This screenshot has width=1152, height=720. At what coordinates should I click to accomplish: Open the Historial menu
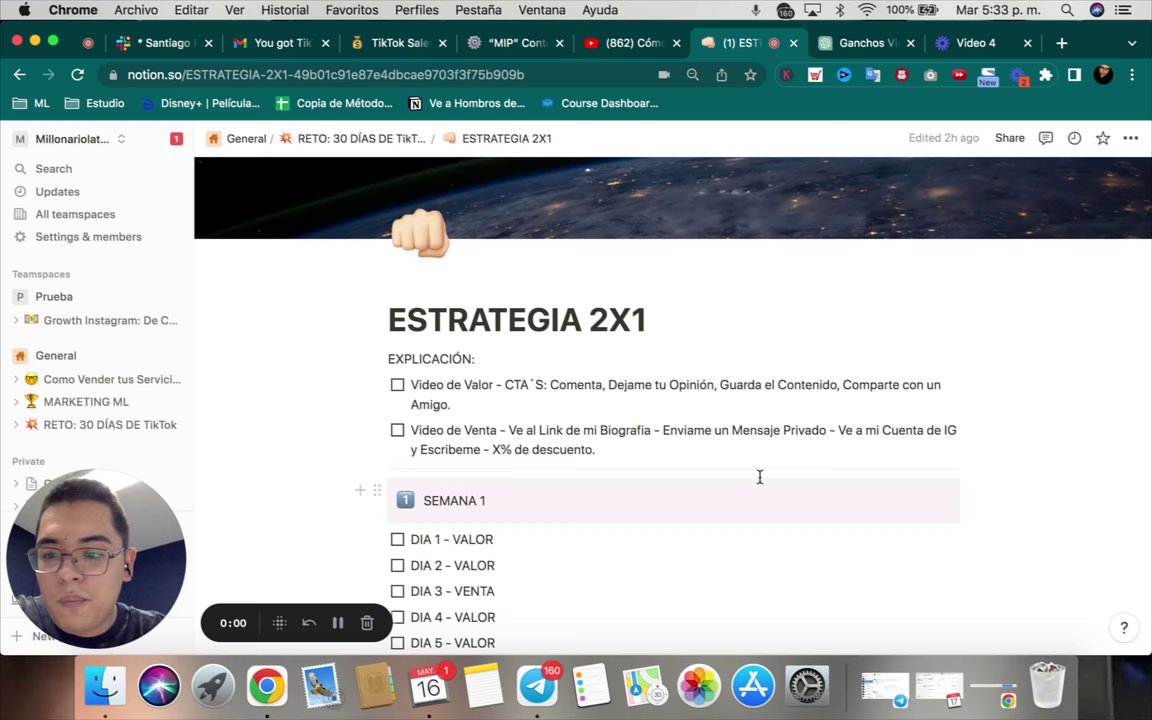284,10
